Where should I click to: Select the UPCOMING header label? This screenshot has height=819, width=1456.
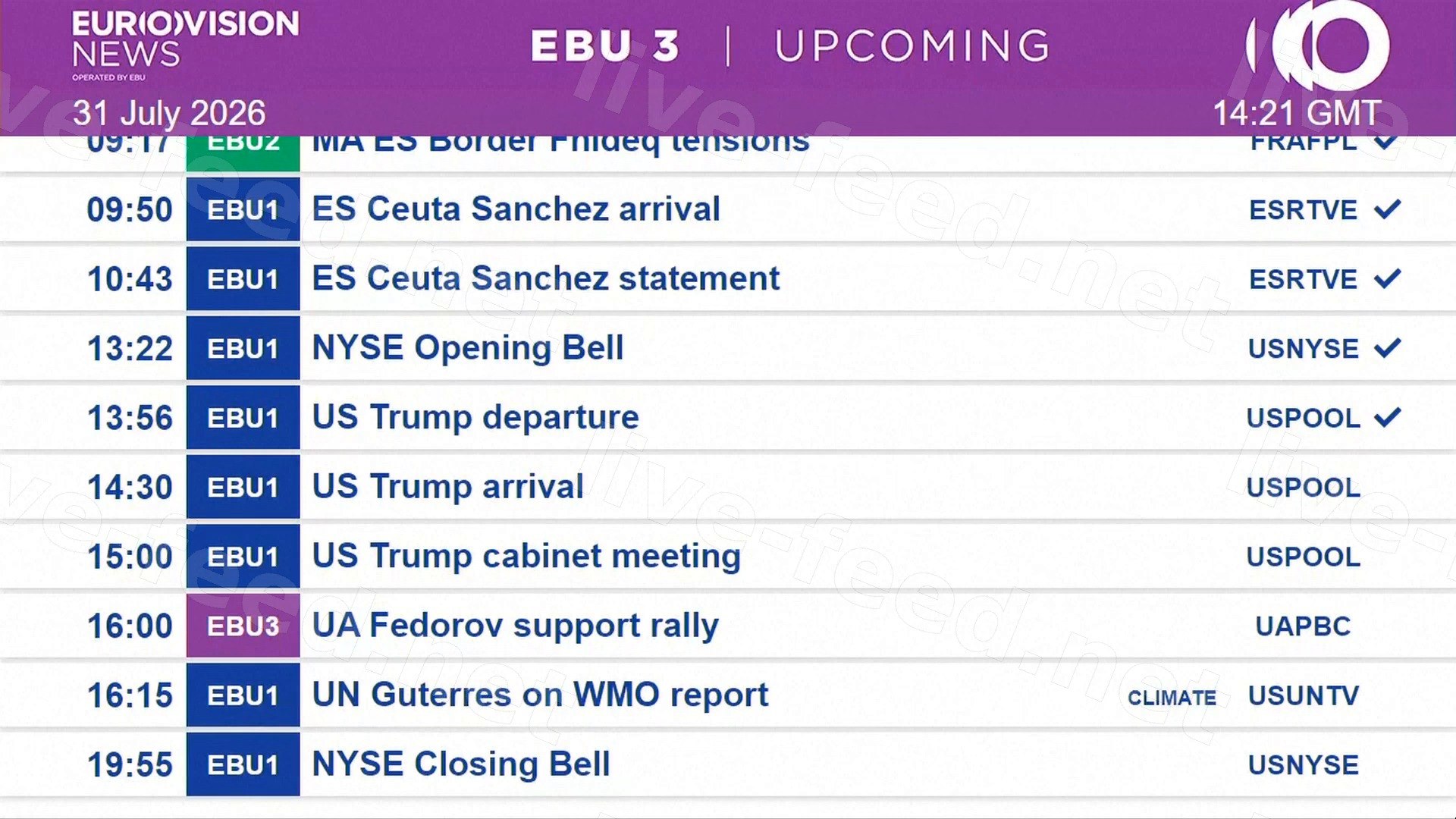[x=912, y=45]
